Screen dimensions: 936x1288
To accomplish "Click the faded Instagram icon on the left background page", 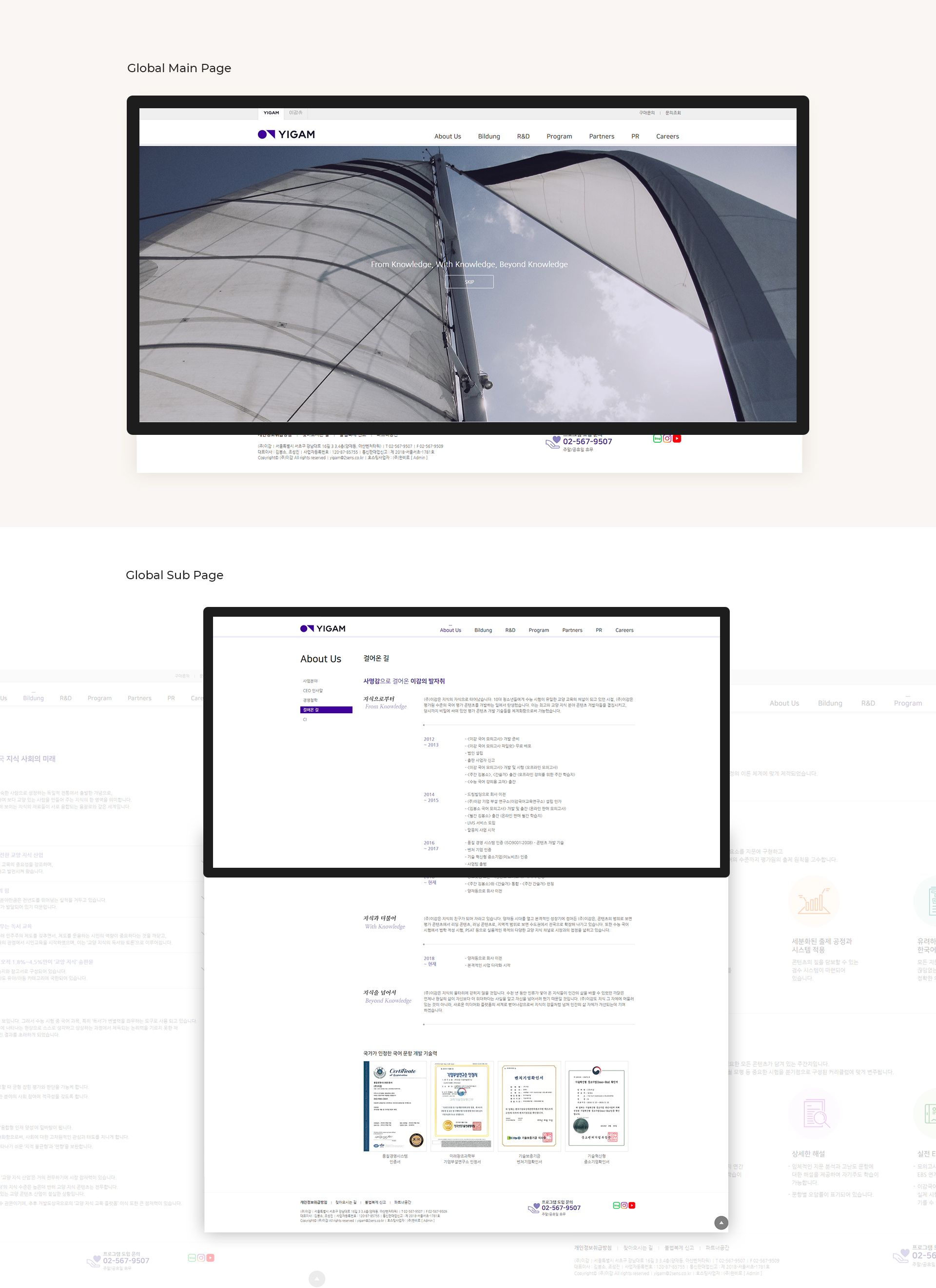I will point(201,1258).
